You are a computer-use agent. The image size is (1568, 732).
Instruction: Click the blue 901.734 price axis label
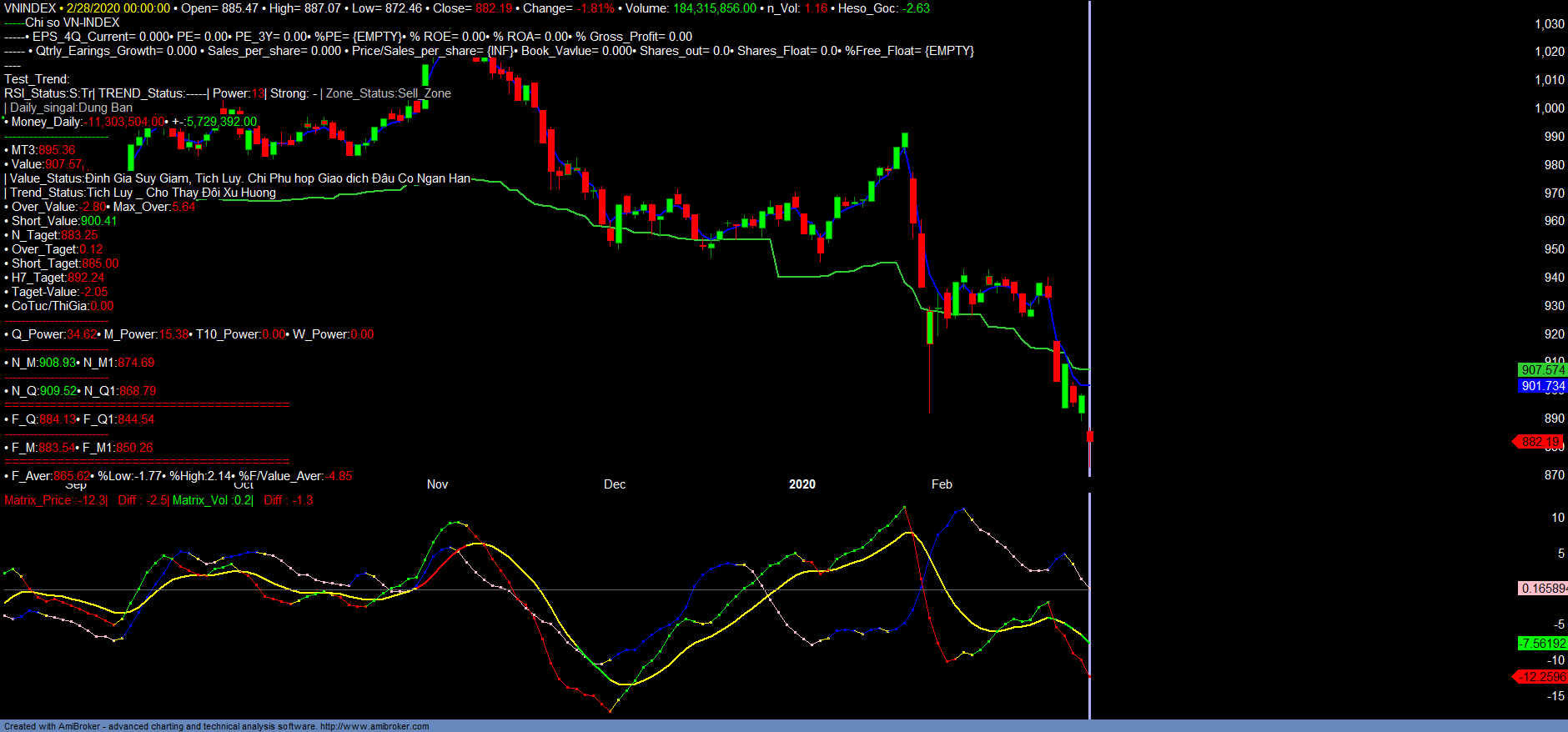1542,386
